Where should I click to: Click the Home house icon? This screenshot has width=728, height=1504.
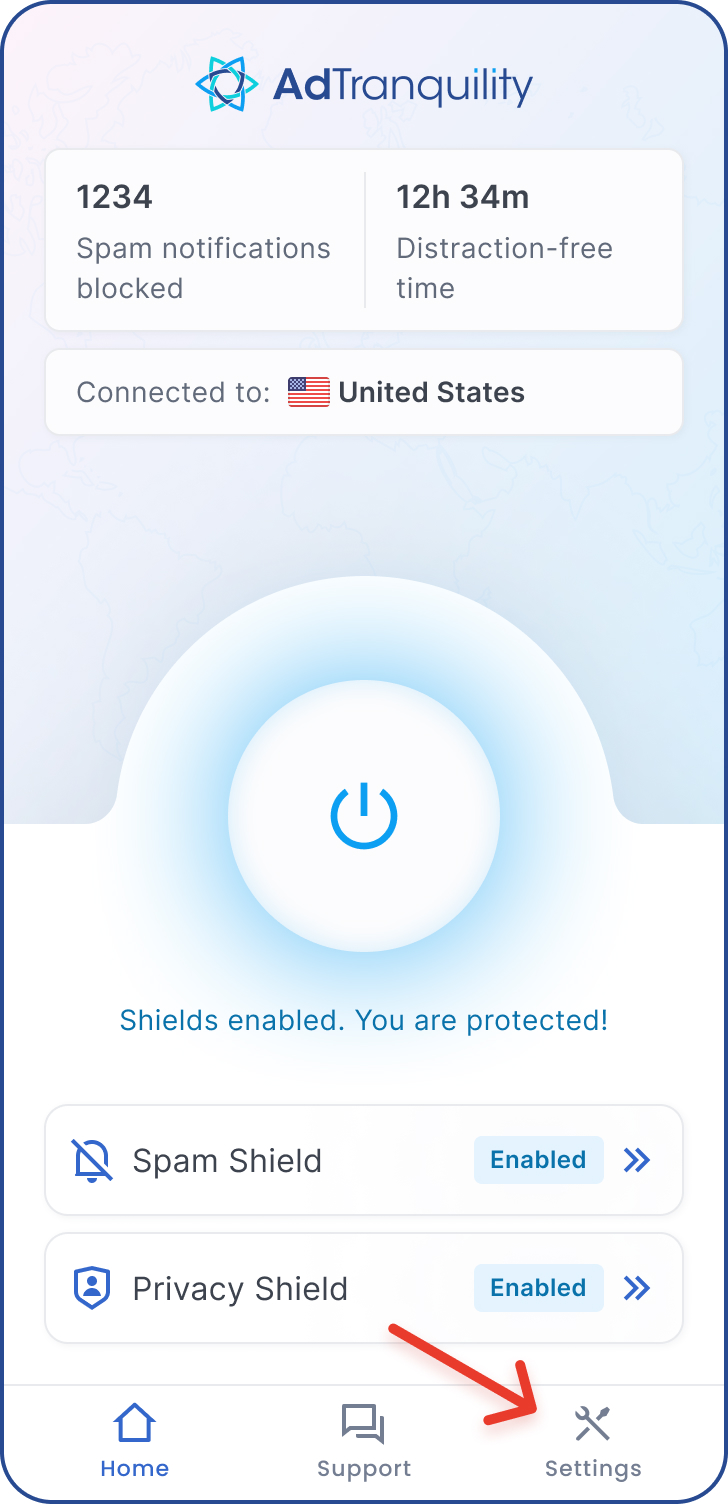134,1421
